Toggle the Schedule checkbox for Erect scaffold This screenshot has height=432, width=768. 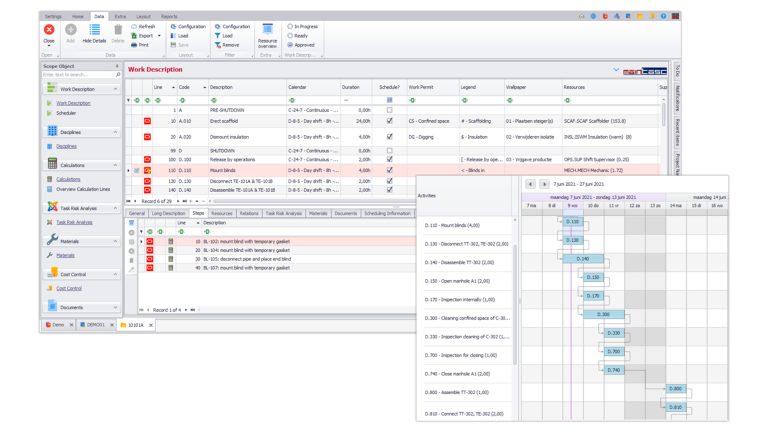(389, 121)
